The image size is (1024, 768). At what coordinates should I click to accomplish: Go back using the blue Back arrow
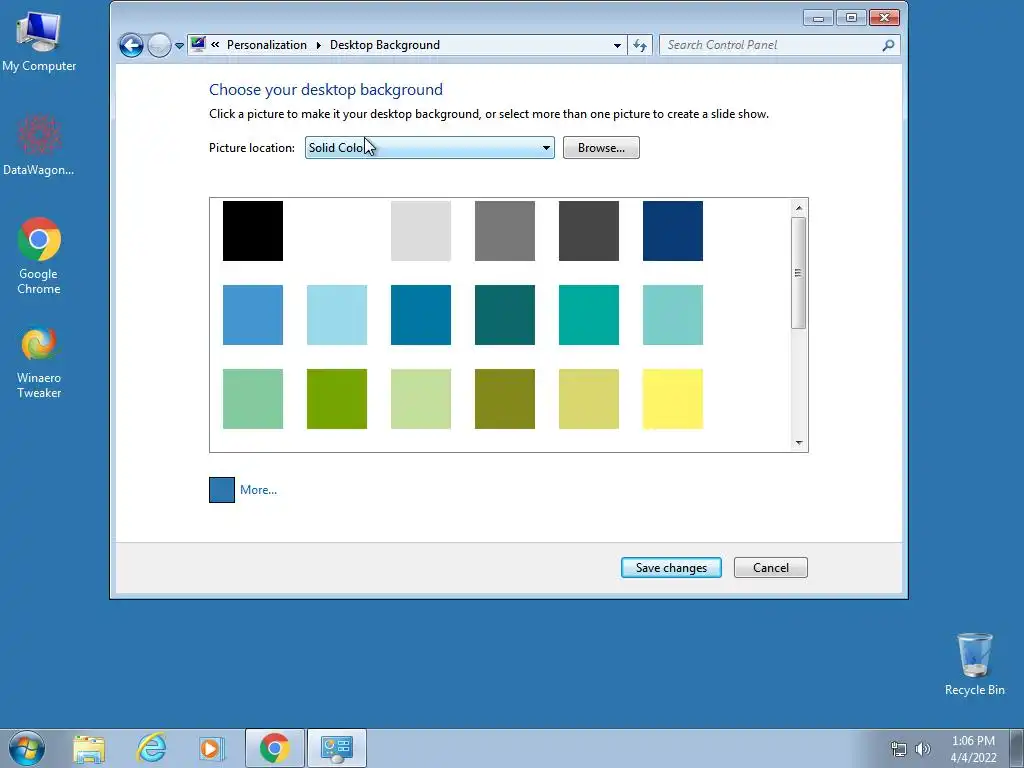(131, 45)
